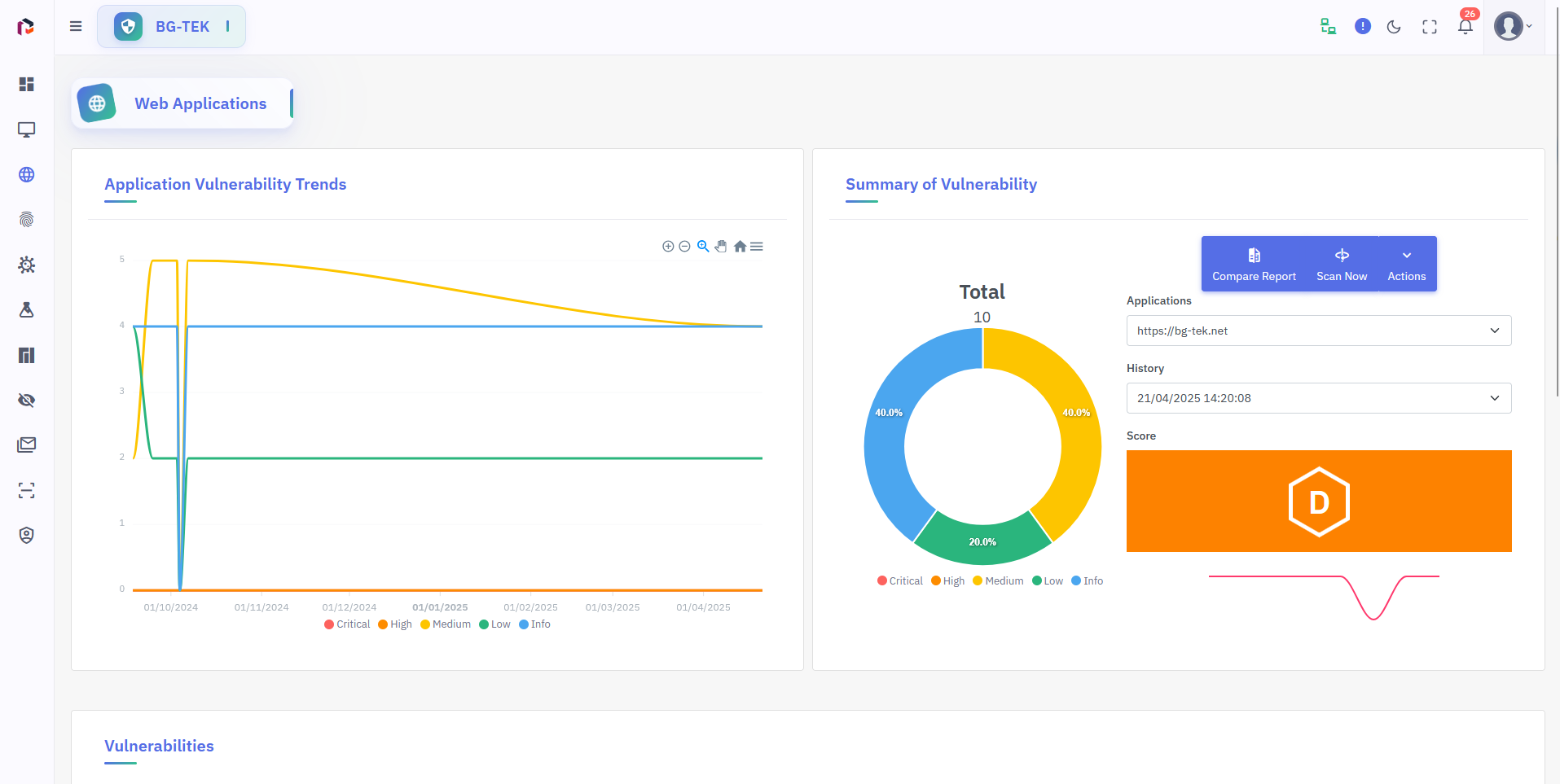Click the notifications bell icon
Viewport: 1560px width, 784px height.
pos(1465,27)
